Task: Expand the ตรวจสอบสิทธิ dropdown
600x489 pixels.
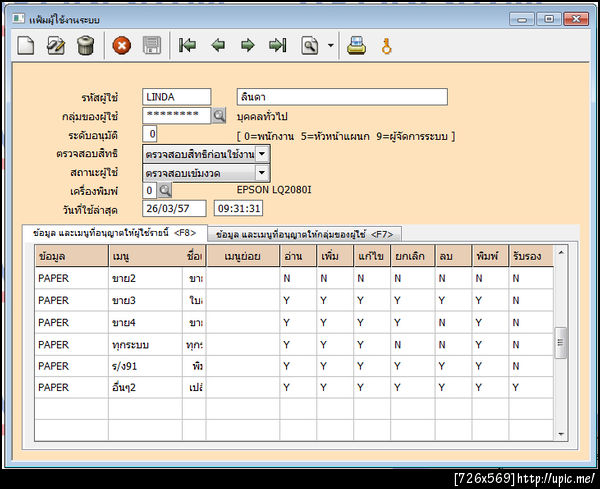Action: (x=262, y=154)
